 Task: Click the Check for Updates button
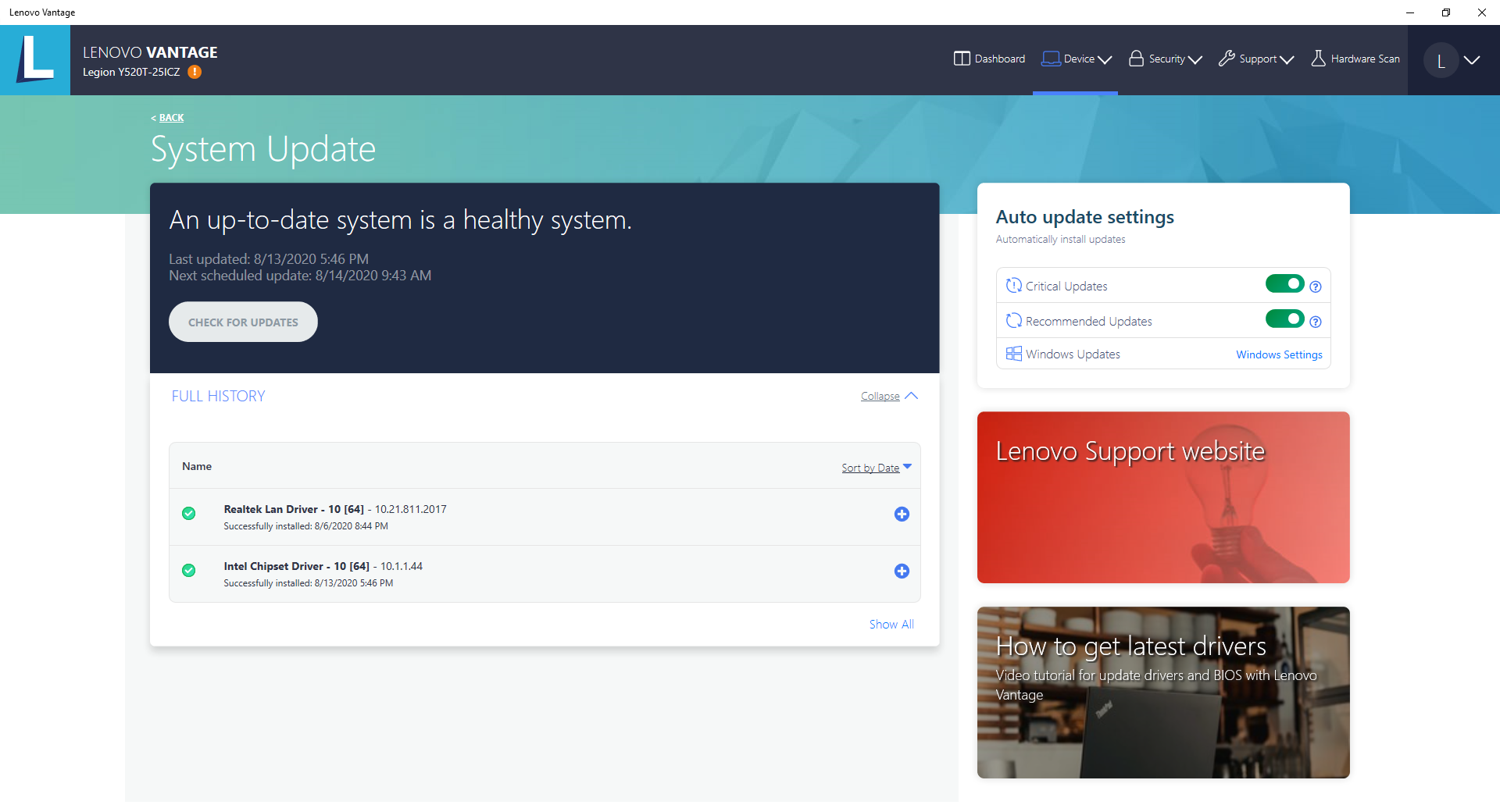pyautogui.click(x=243, y=322)
